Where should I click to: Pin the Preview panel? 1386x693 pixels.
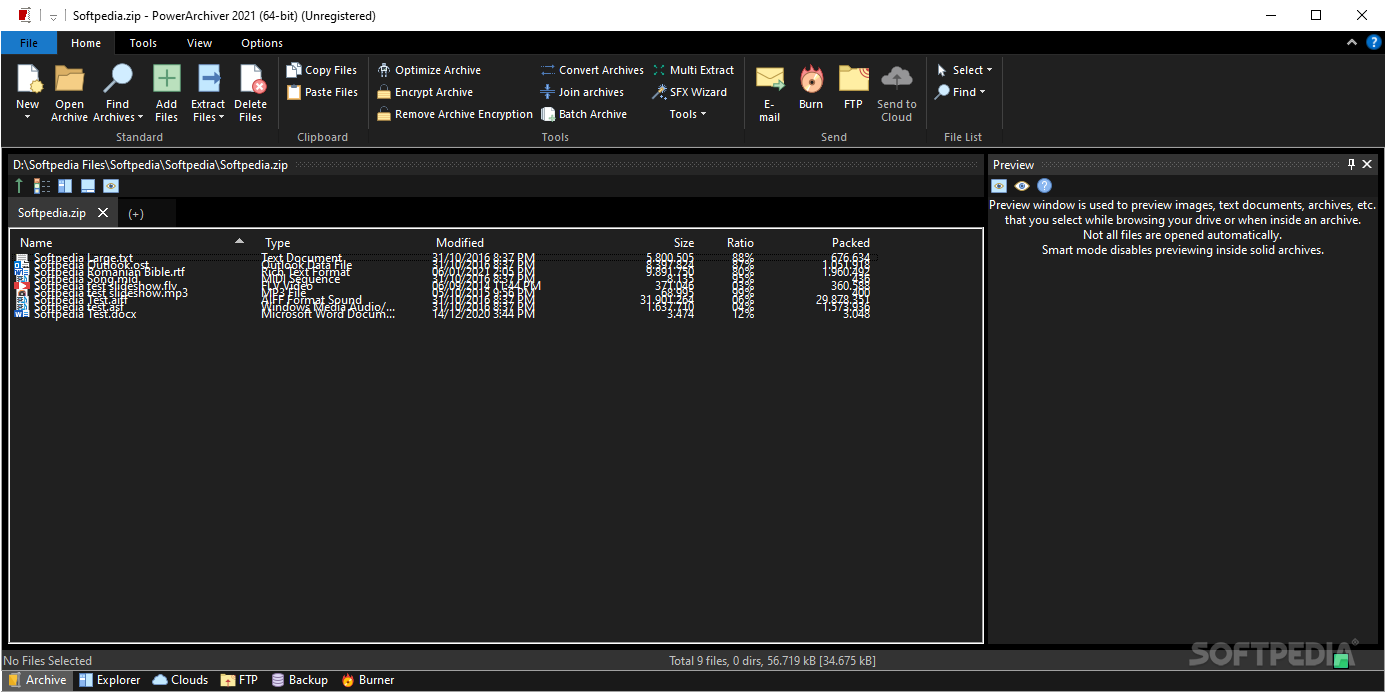1351,164
